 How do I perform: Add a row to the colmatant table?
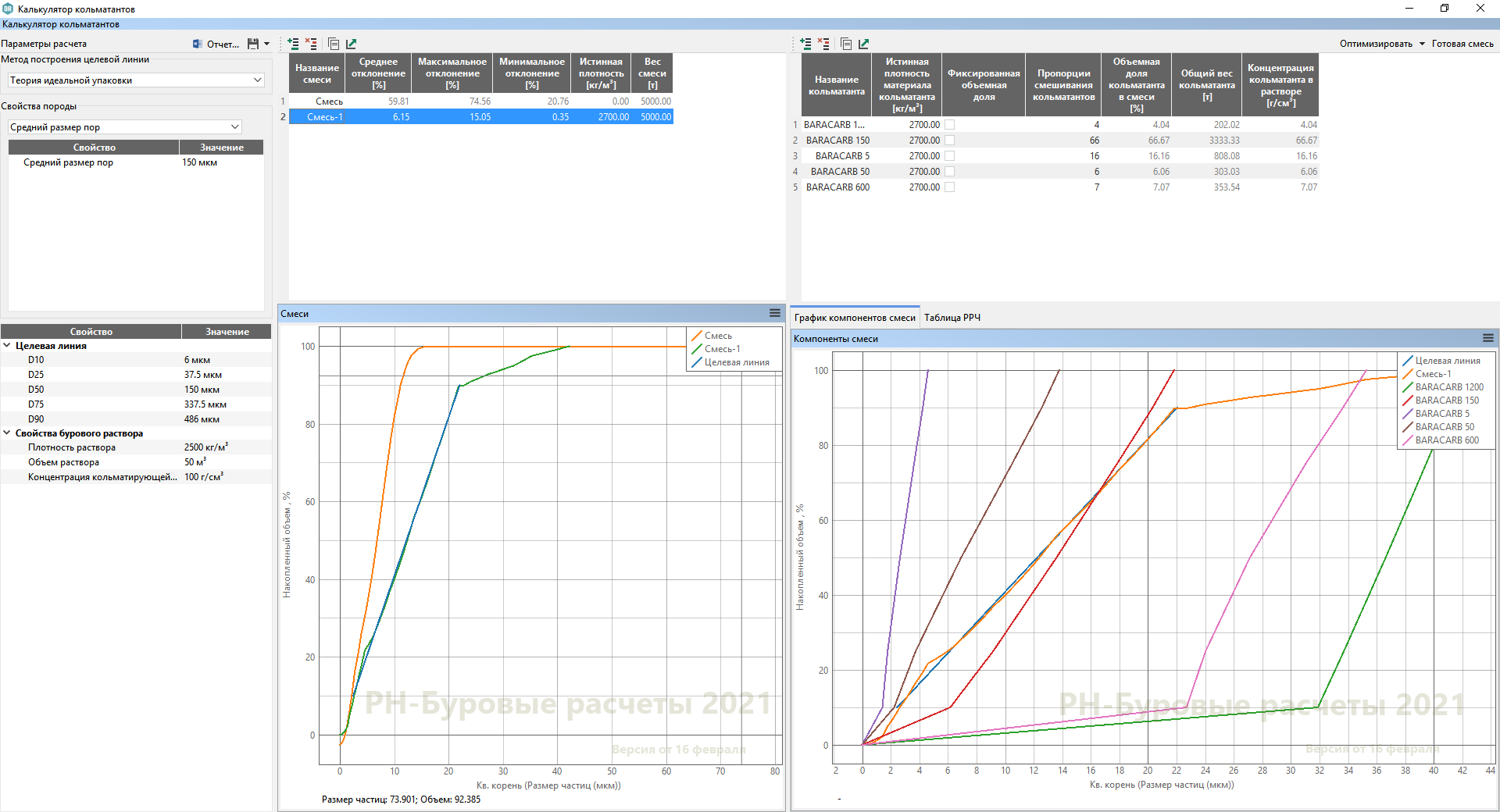pos(805,44)
